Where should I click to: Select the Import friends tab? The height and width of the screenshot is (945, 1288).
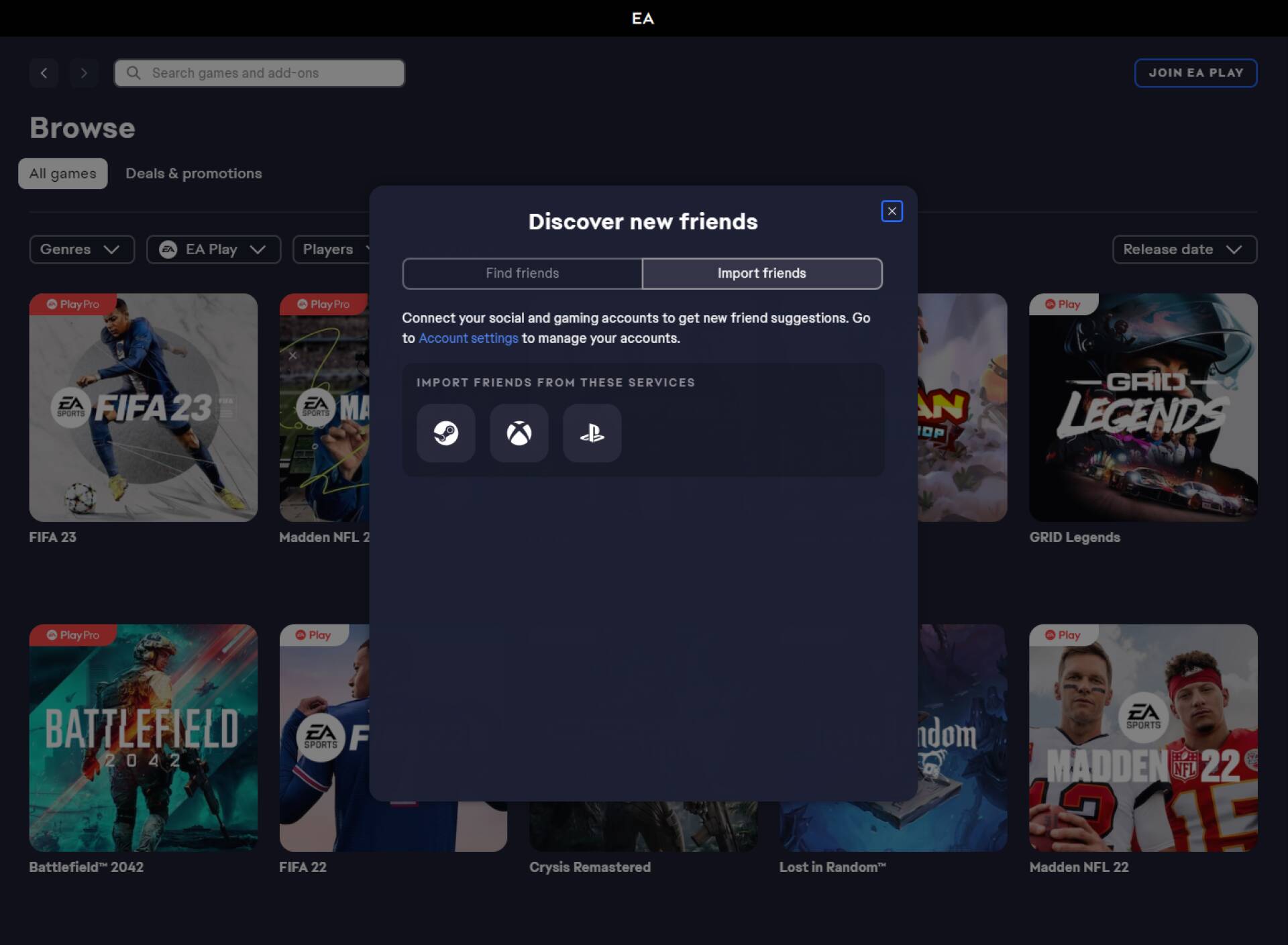[x=762, y=273]
